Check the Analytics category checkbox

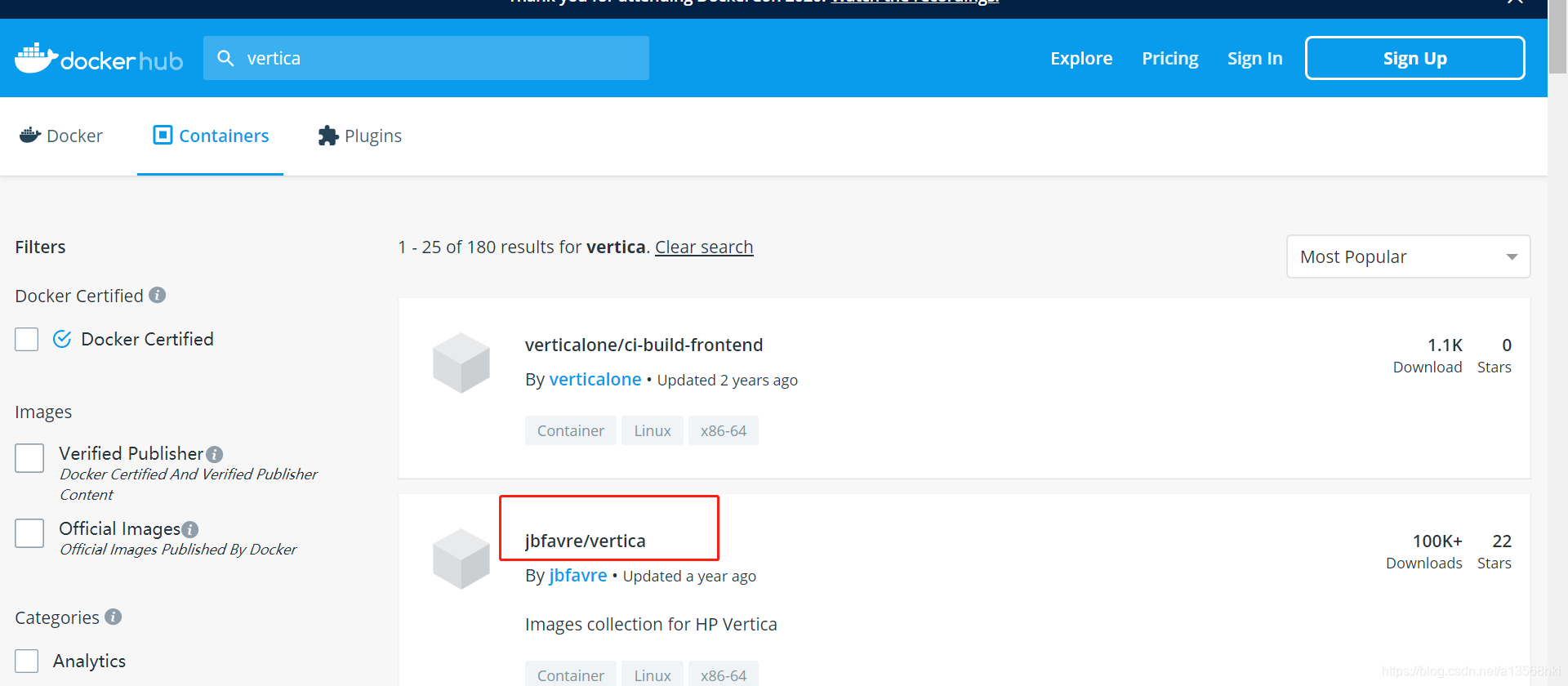click(x=27, y=661)
